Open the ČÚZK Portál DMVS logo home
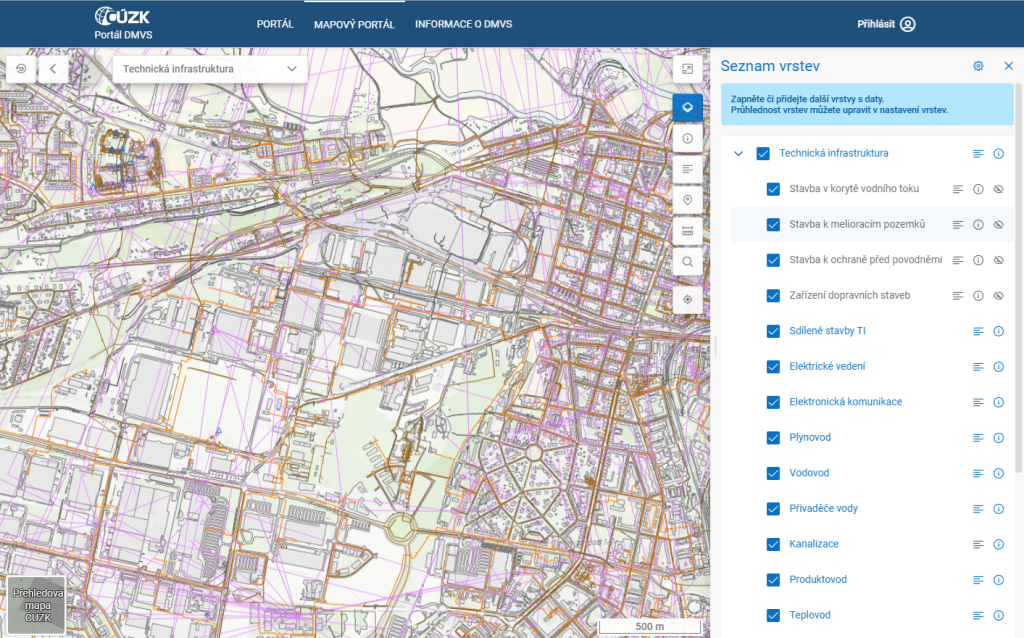 pos(123,24)
